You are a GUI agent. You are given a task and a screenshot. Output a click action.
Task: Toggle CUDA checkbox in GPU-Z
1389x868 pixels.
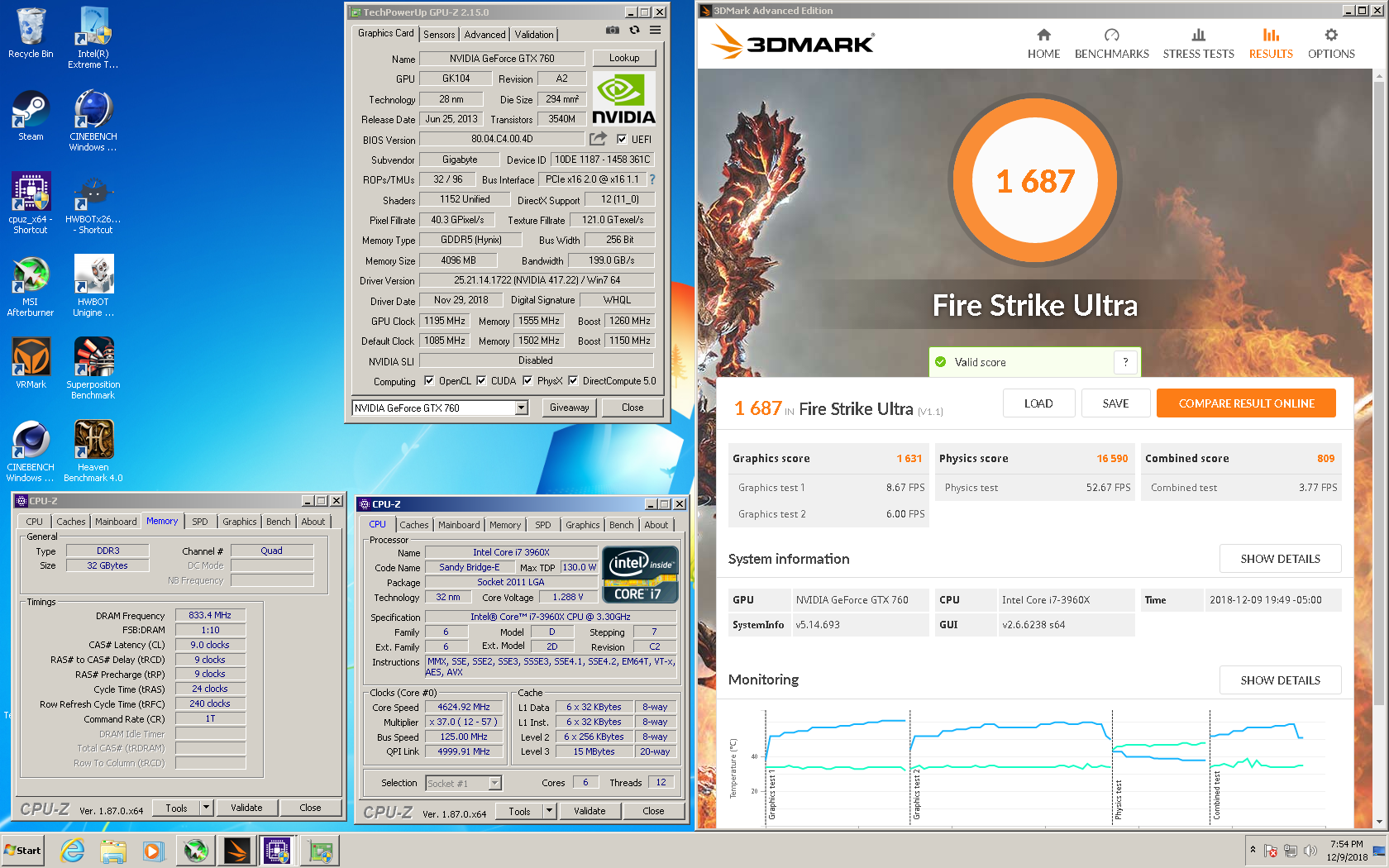coord(481,381)
